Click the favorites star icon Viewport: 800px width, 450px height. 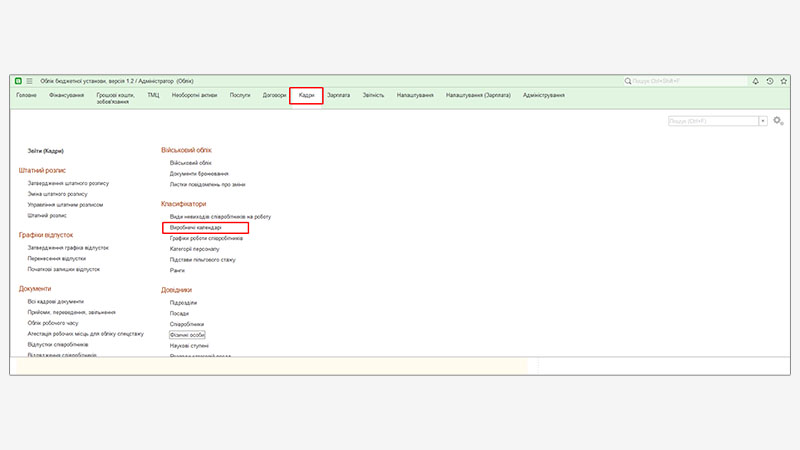pos(782,80)
